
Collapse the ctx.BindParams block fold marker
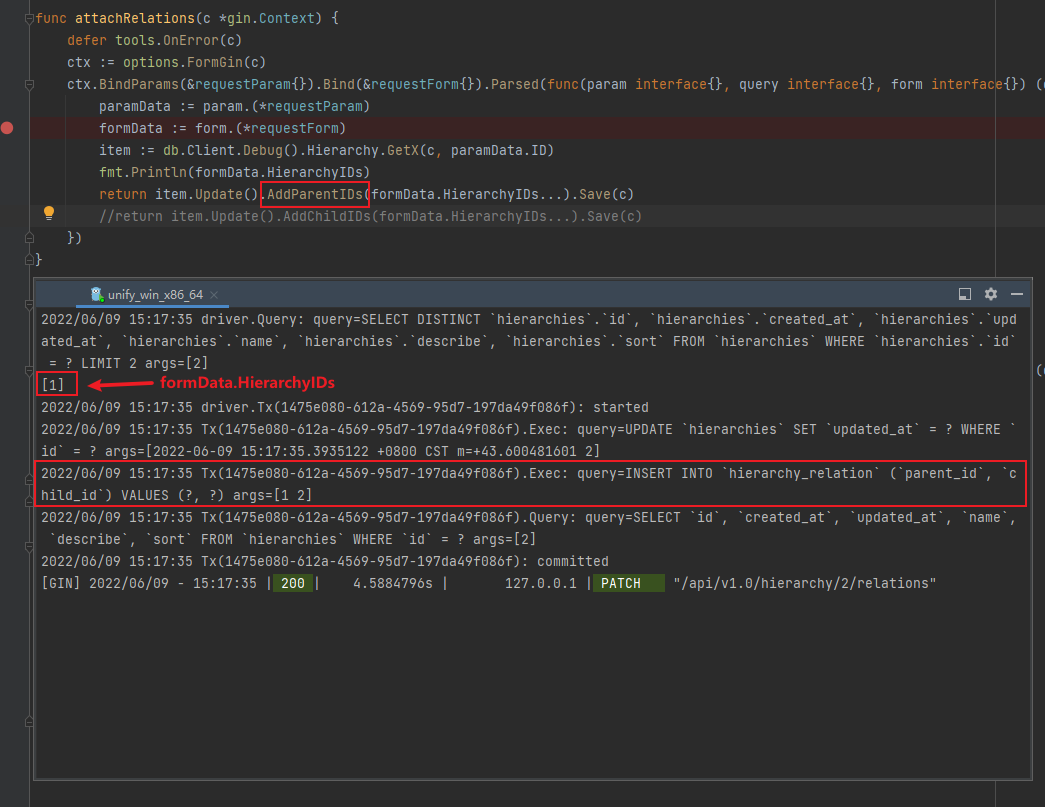(29, 85)
